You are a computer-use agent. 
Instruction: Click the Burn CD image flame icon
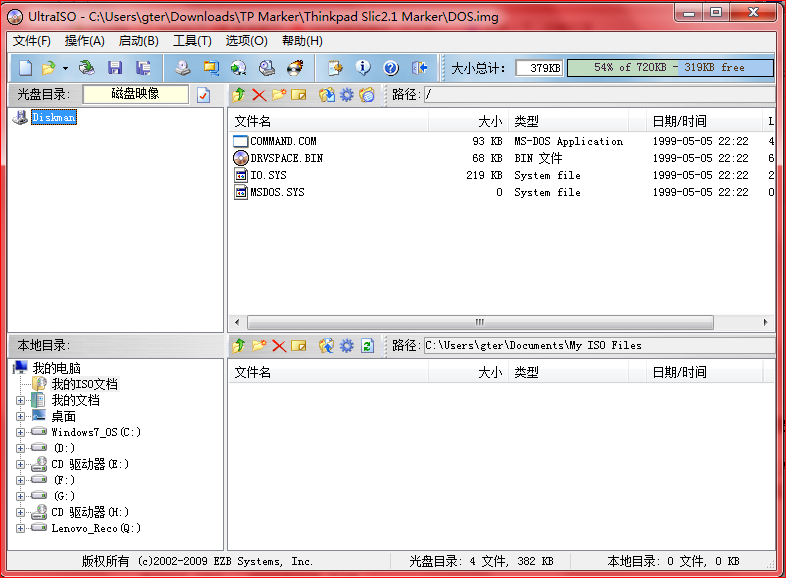295,68
